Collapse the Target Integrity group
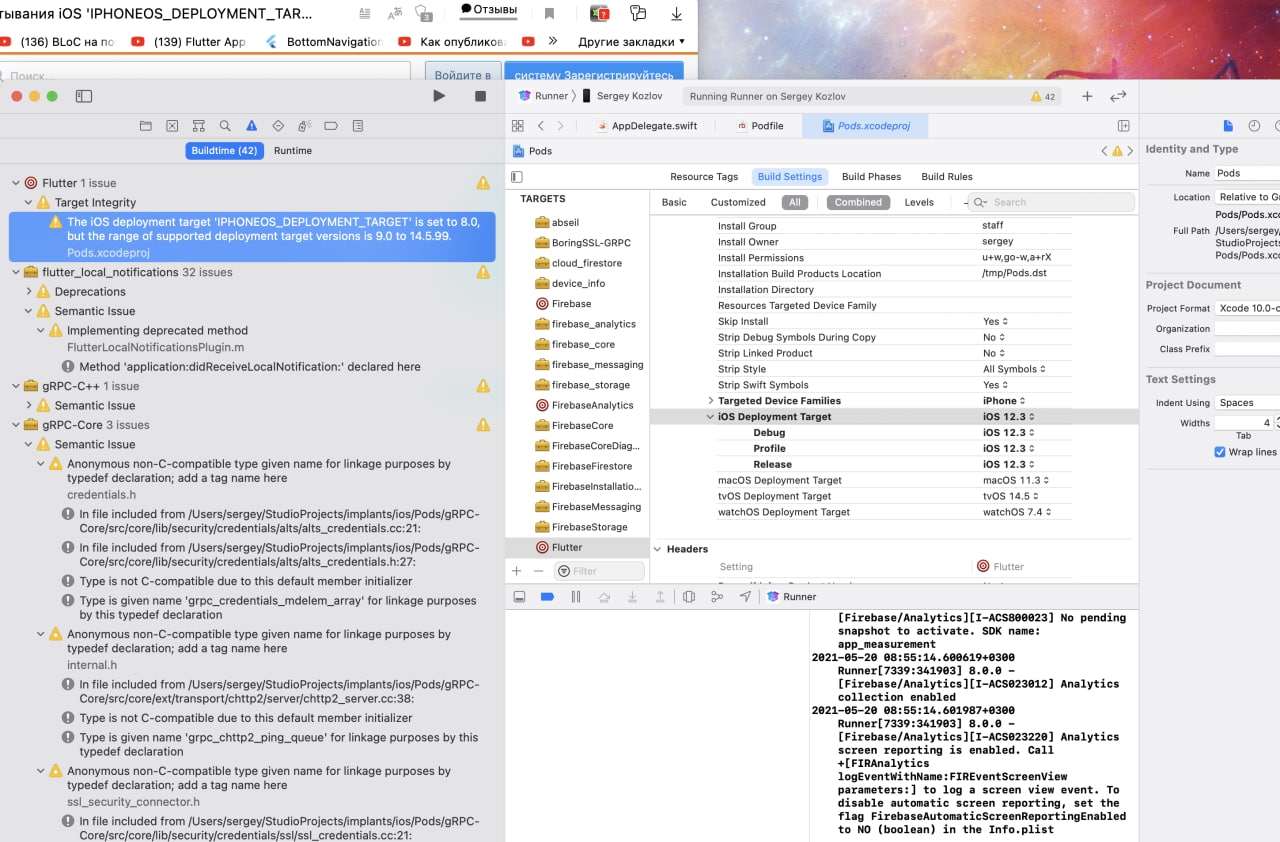Screen dimensions: 1280x842 click(28, 203)
